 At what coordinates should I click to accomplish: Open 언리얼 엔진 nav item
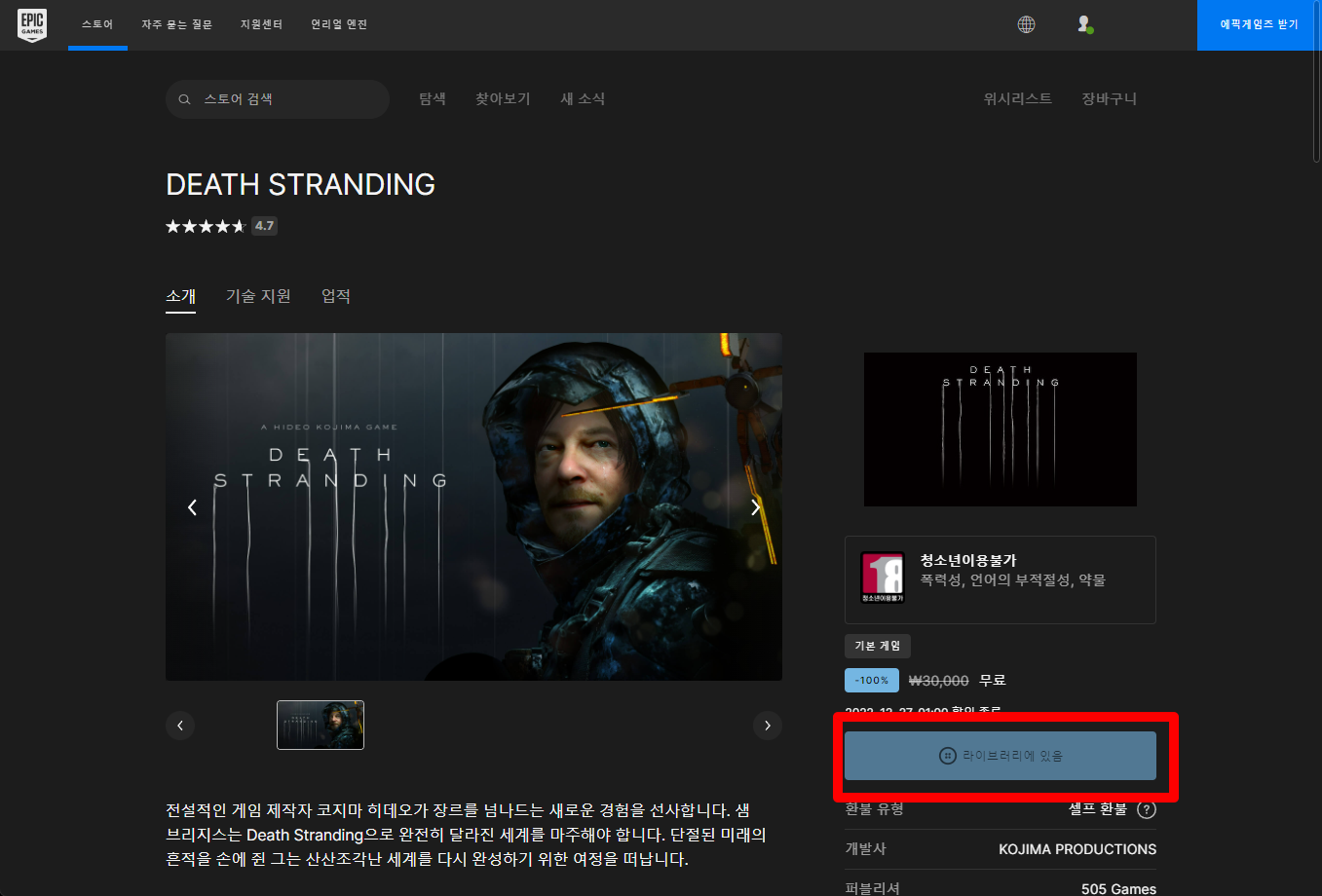click(339, 24)
